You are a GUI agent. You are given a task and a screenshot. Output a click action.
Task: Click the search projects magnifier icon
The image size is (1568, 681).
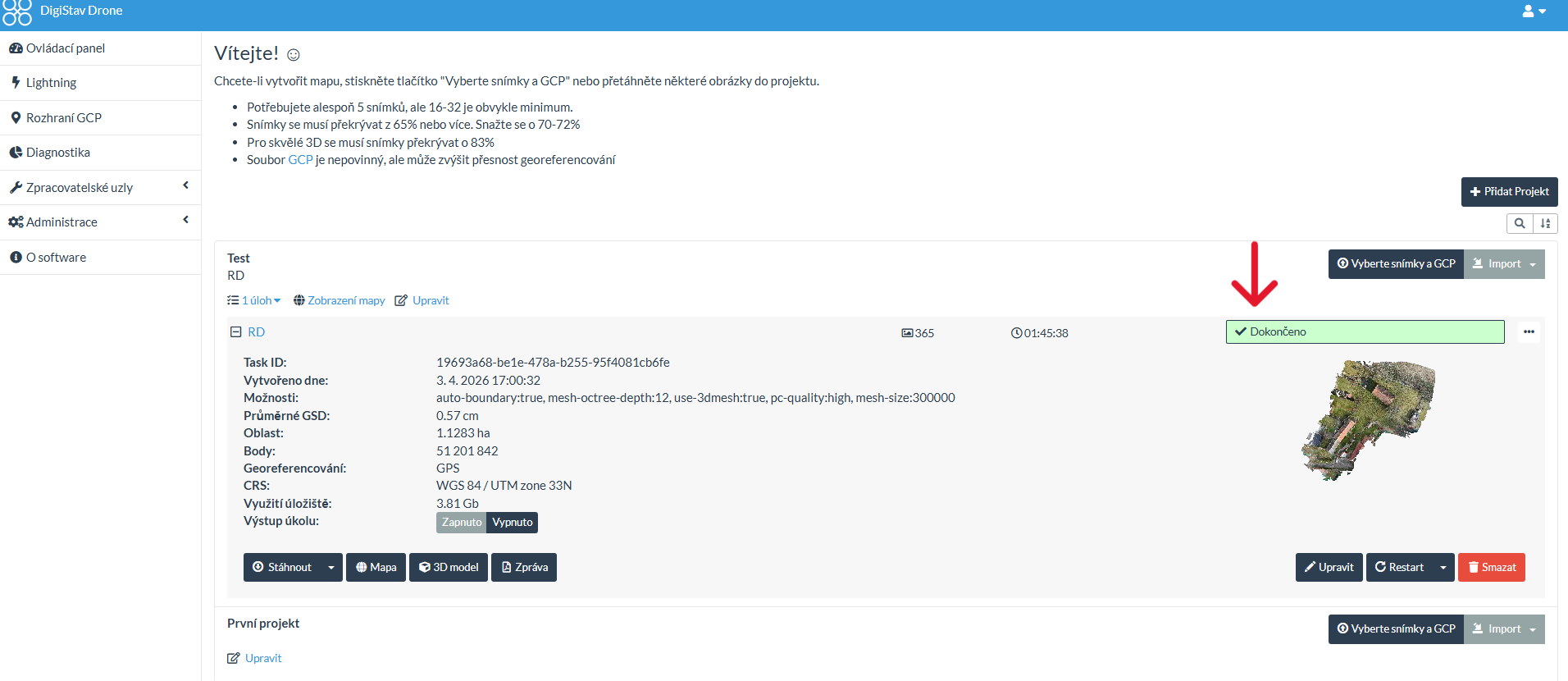click(1520, 223)
